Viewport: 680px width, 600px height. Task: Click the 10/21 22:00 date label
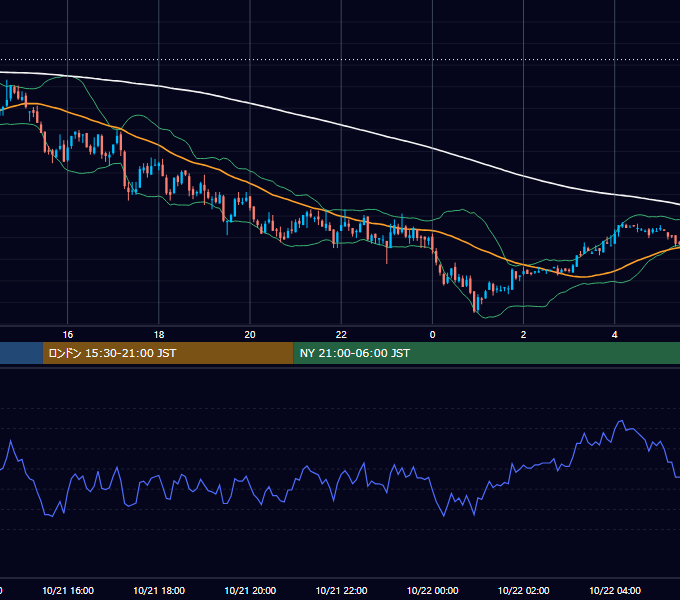click(341, 590)
